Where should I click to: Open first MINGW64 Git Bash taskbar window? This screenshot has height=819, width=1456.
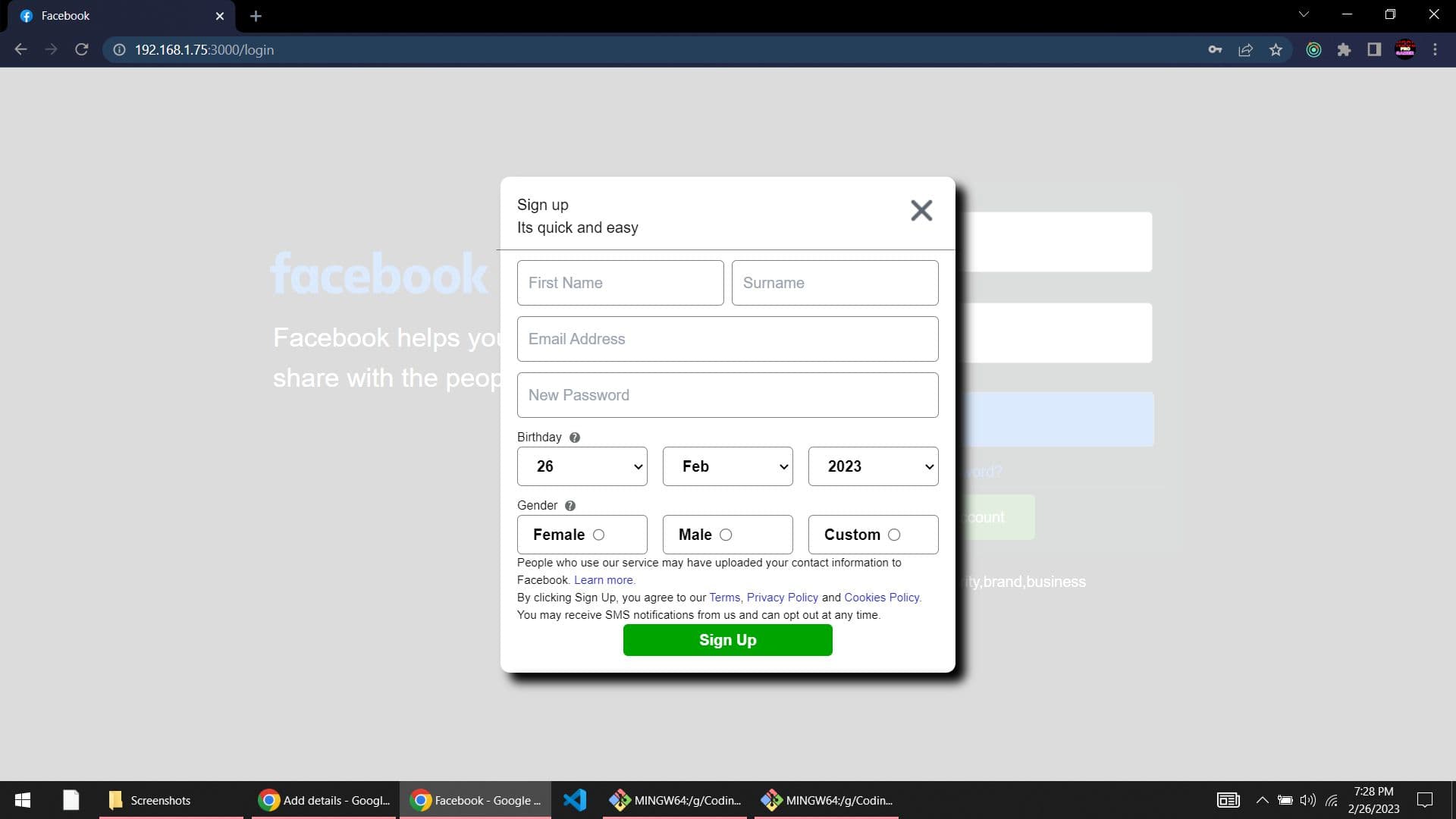point(676,800)
